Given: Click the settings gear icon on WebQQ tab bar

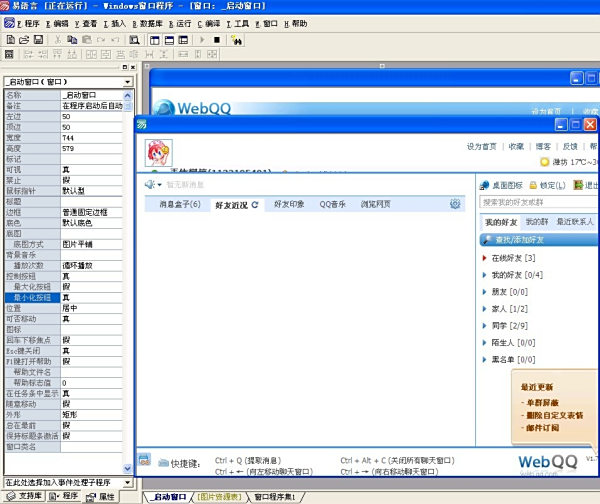Looking at the screenshot, I should pyautogui.click(x=455, y=204).
